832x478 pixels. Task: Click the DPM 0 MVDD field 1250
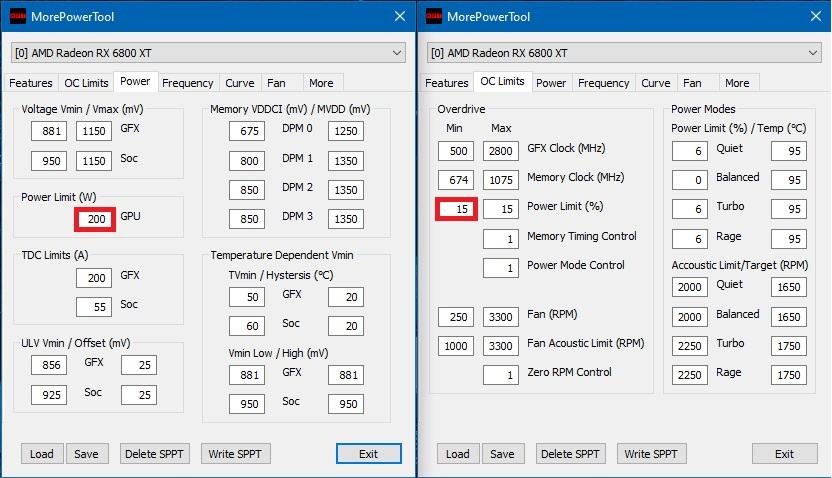[346, 131]
